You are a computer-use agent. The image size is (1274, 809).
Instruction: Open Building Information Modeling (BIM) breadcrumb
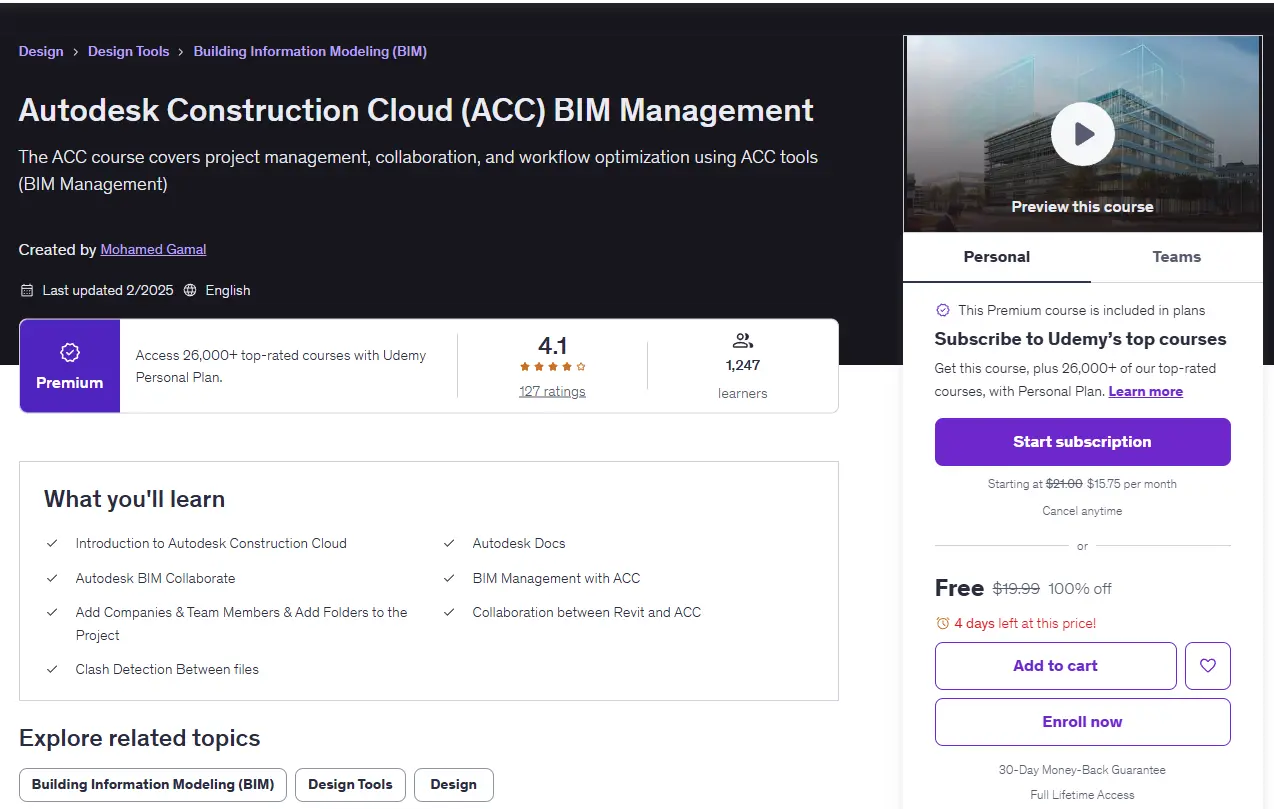pos(310,51)
